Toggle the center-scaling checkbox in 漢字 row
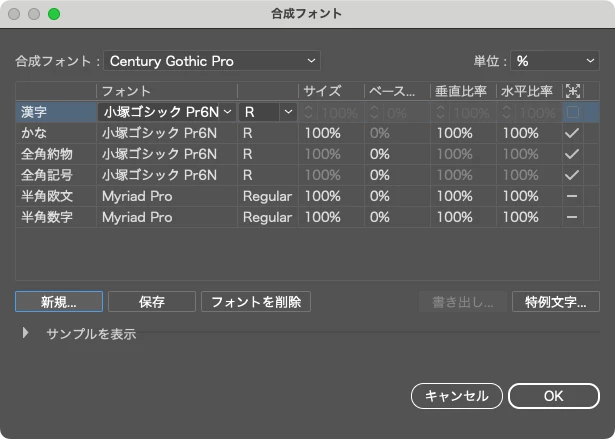The width and height of the screenshot is (615, 439). coord(573,112)
